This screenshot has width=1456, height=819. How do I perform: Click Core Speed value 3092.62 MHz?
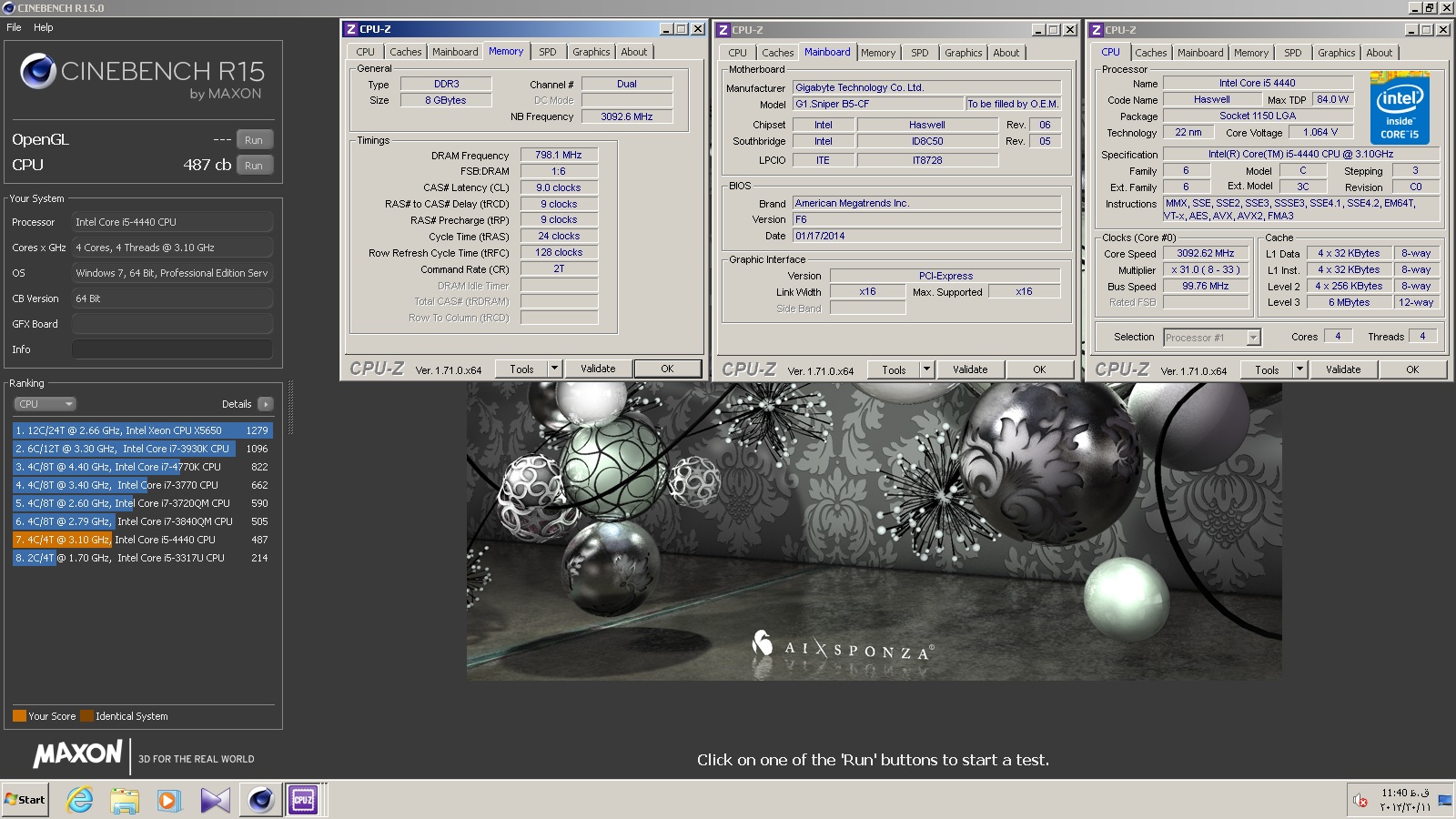1206,254
